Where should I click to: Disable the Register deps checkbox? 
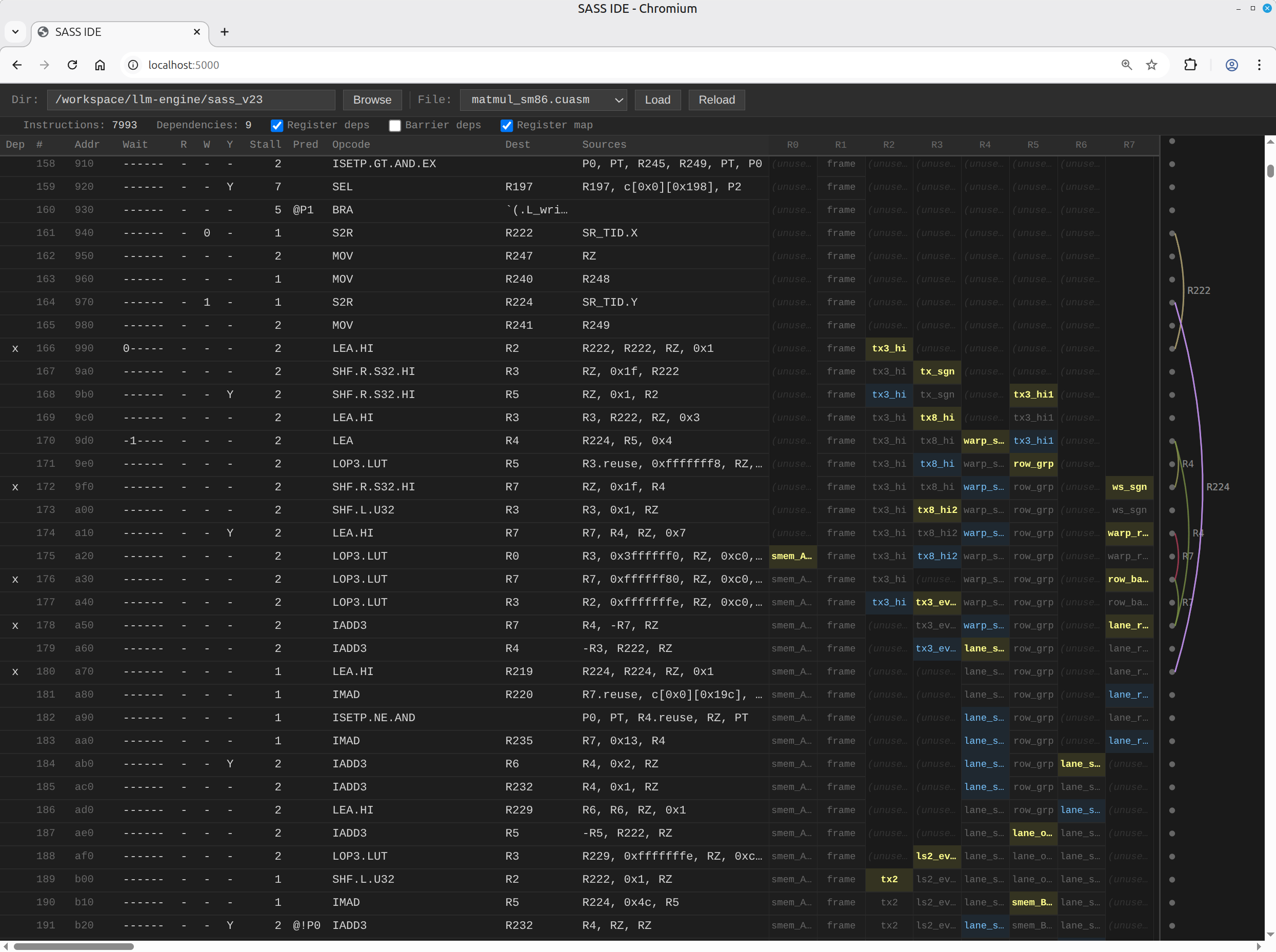click(277, 126)
